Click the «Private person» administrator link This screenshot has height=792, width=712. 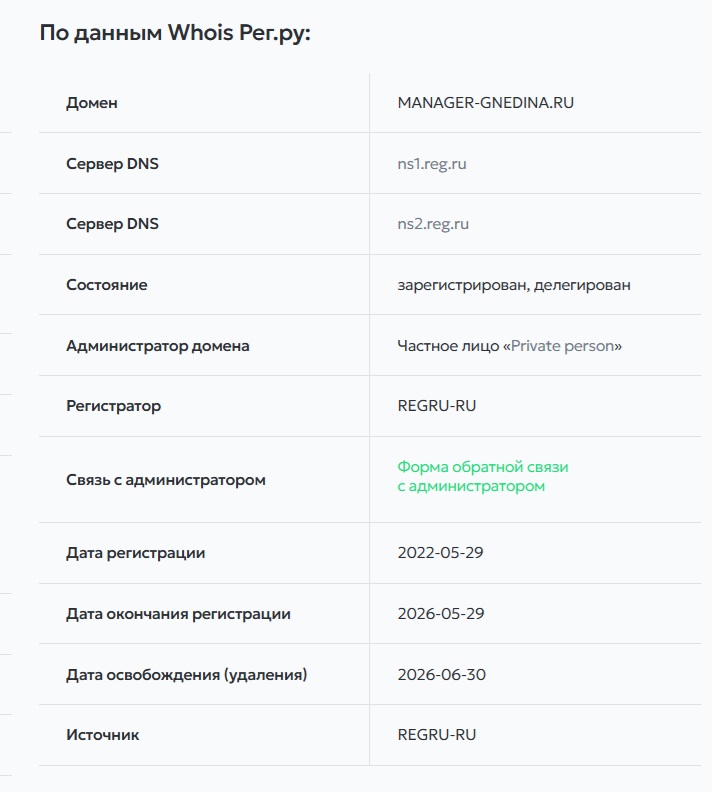(x=566, y=346)
